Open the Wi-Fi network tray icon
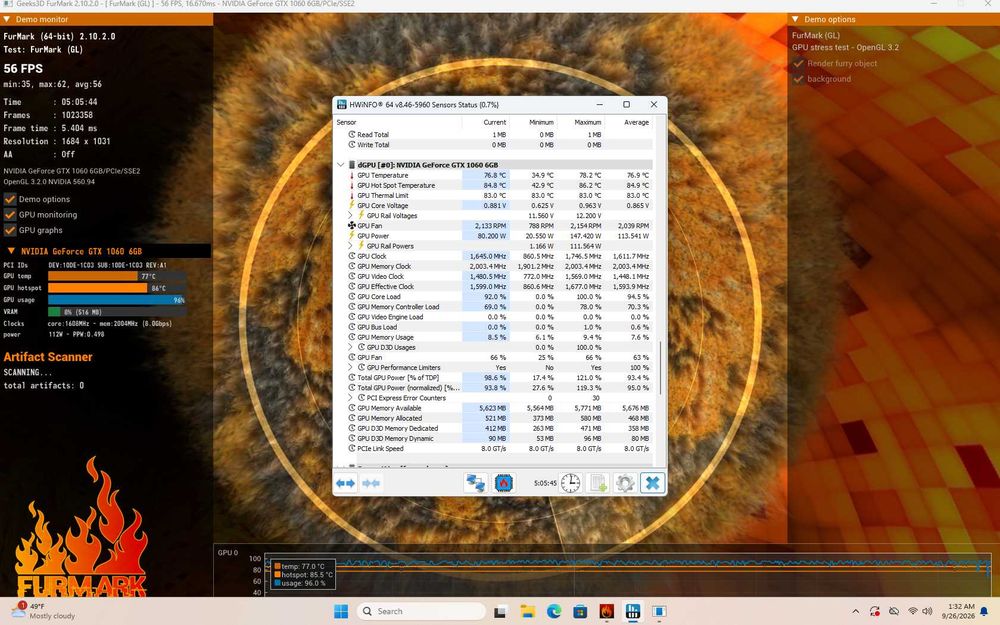Image resolution: width=1000 pixels, height=625 pixels. tap(913, 611)
